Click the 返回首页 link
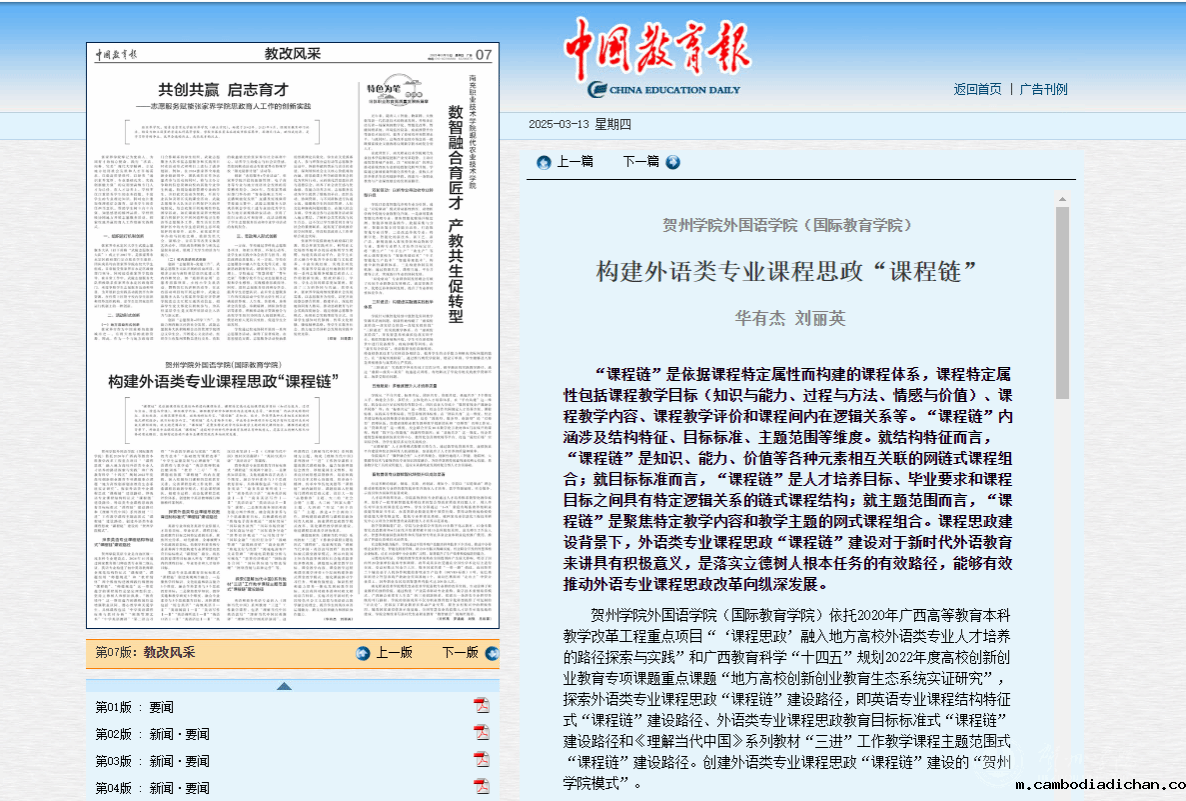The image size is (1186, 801). [977, 89]
